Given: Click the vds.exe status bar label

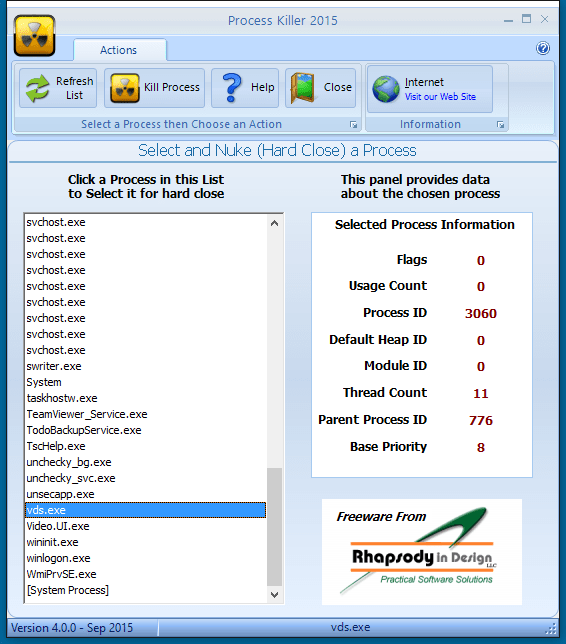Looking at the screenshot, I should (x=350, y=627).
